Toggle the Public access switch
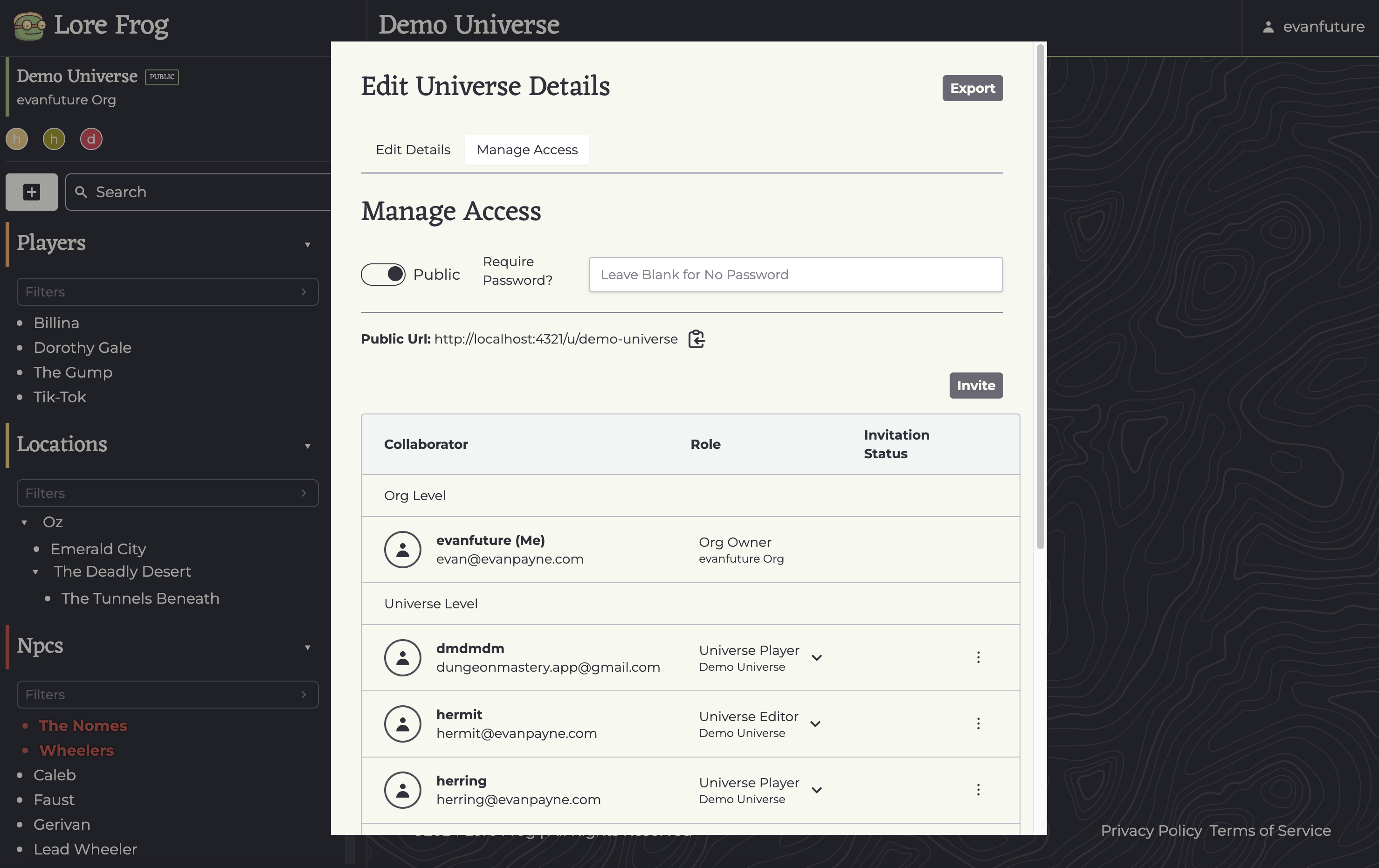This screenshot has width=1379, height=868. tap(383, 274)
